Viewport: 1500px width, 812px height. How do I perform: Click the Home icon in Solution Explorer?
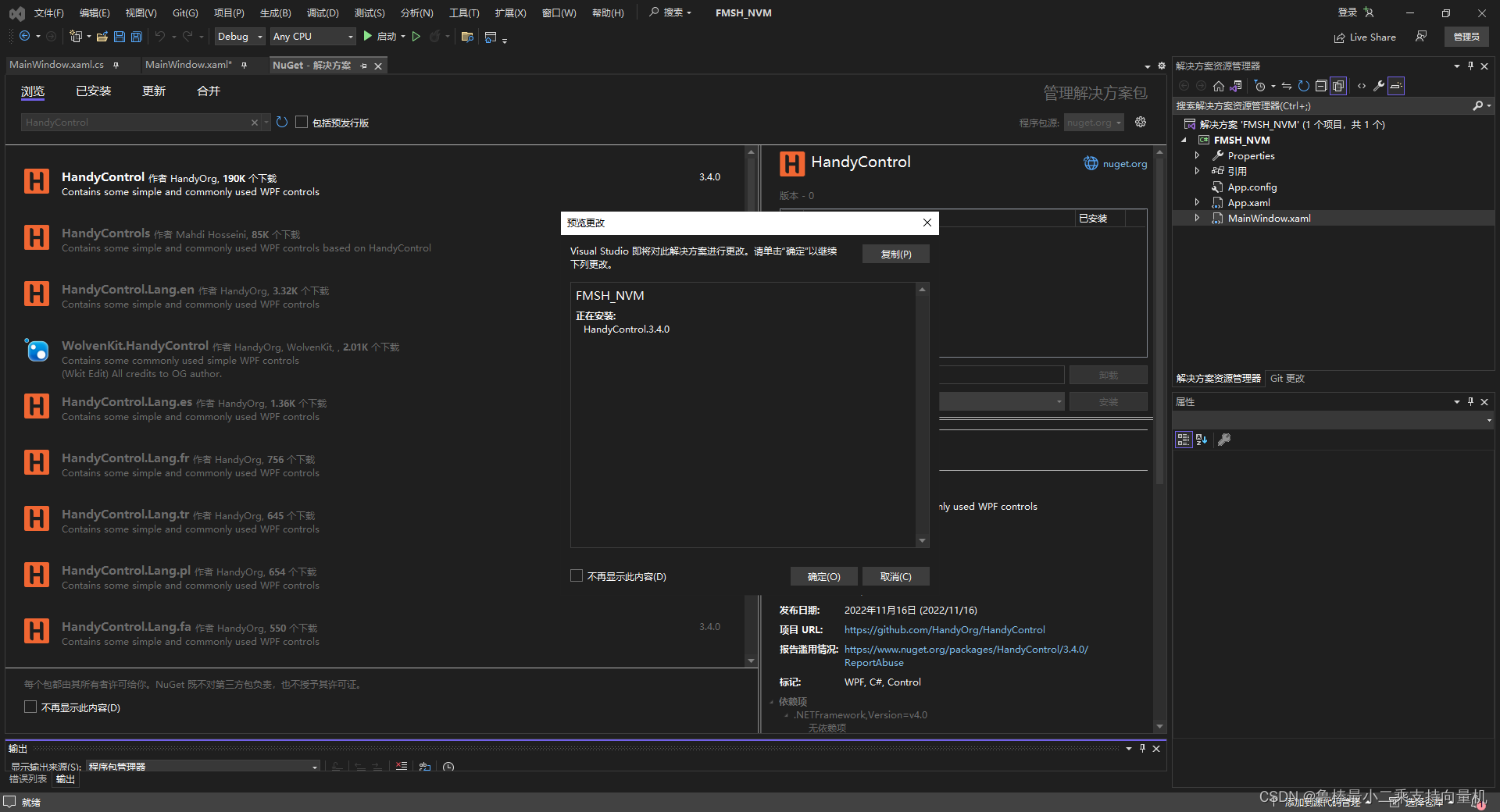point(1219,86)
